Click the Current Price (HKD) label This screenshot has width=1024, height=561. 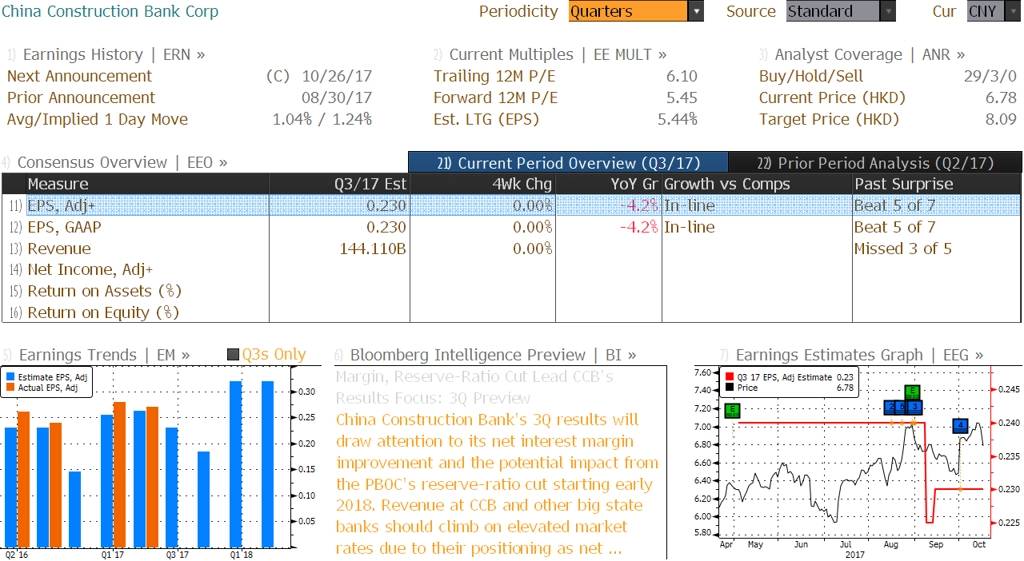[x=832, y=97]
